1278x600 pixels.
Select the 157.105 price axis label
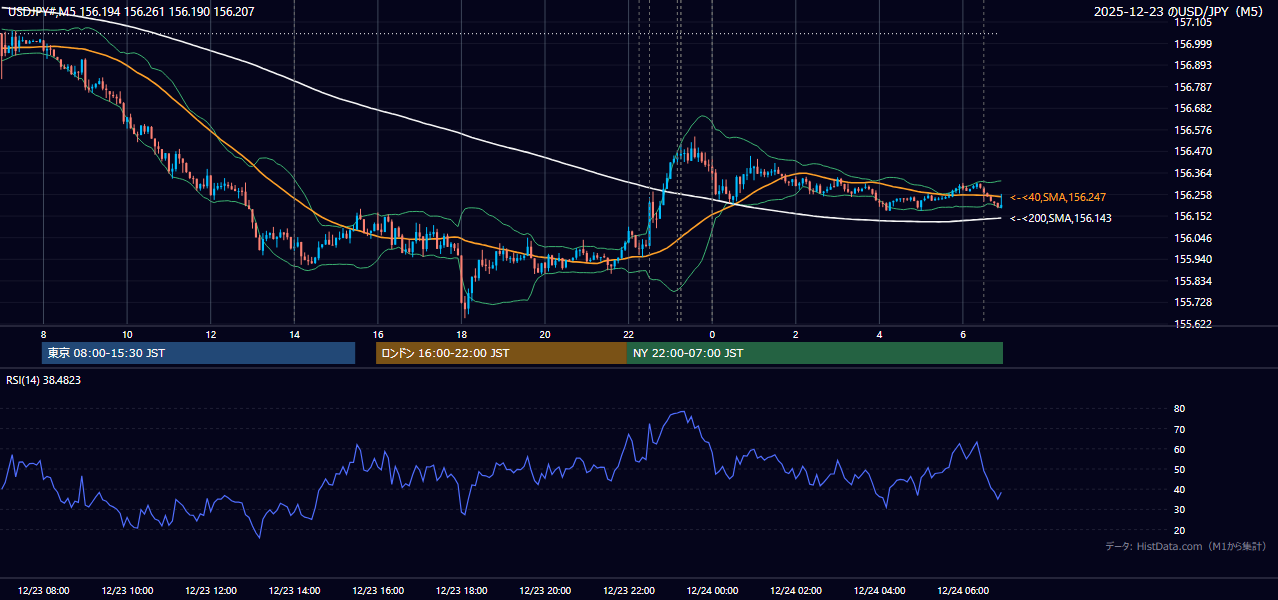[1193, 22]
